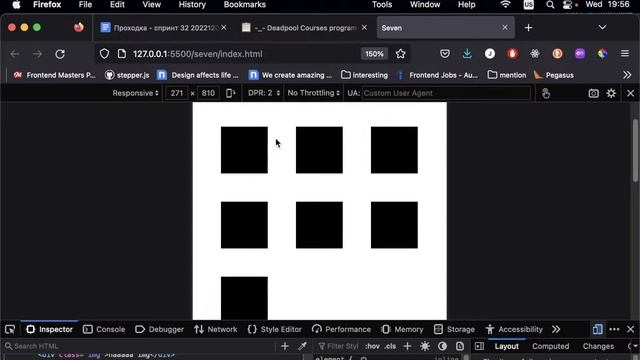Open the Storage tab
Screen dimensions: 640x360
pos(454,329)
